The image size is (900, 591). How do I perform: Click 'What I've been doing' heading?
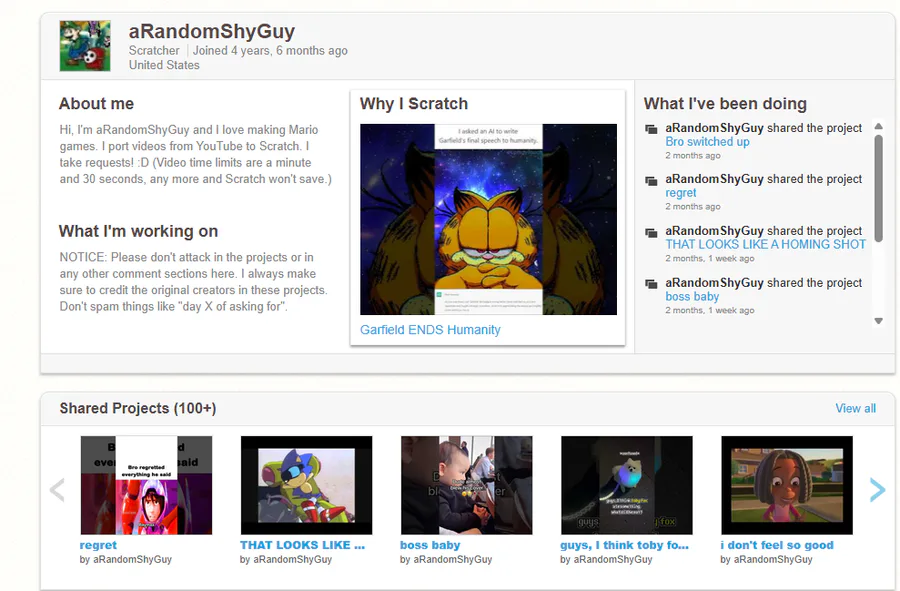pyautogui.click(x=725, y=104)
